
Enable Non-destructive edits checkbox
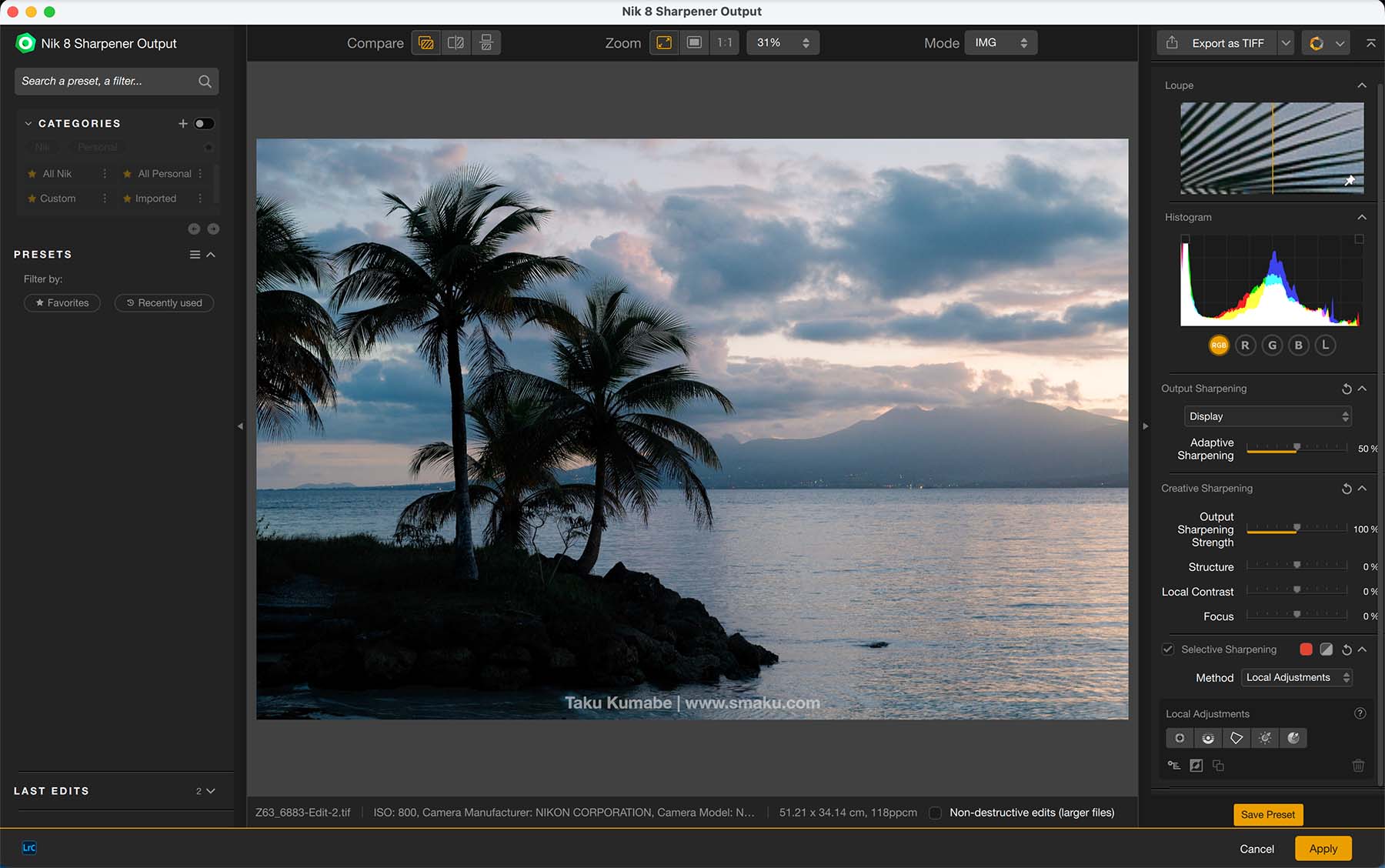[x=936, y=813]
